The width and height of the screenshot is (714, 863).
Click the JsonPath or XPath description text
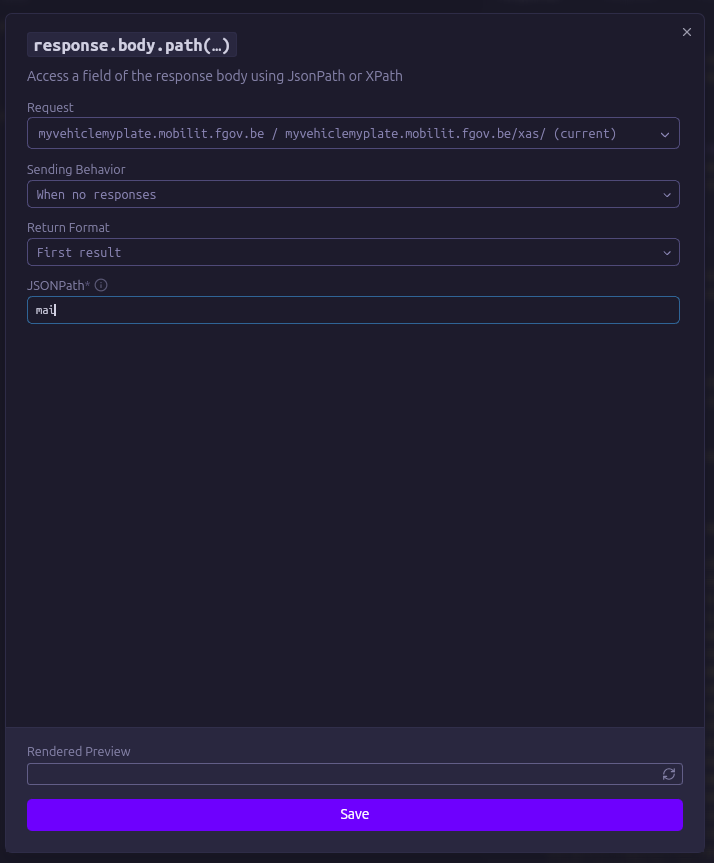(215, 76)
